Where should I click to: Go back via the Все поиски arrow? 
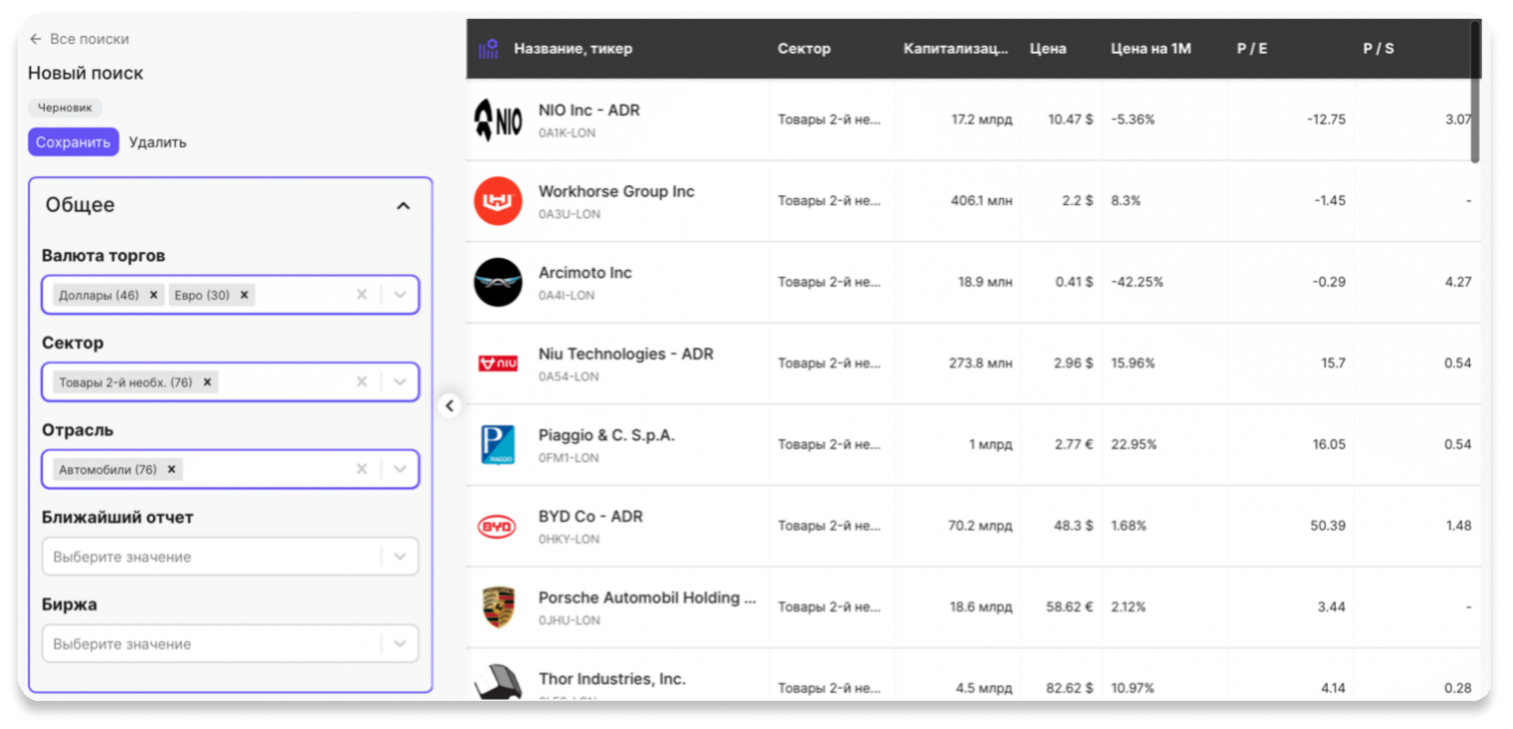[36, 39]
